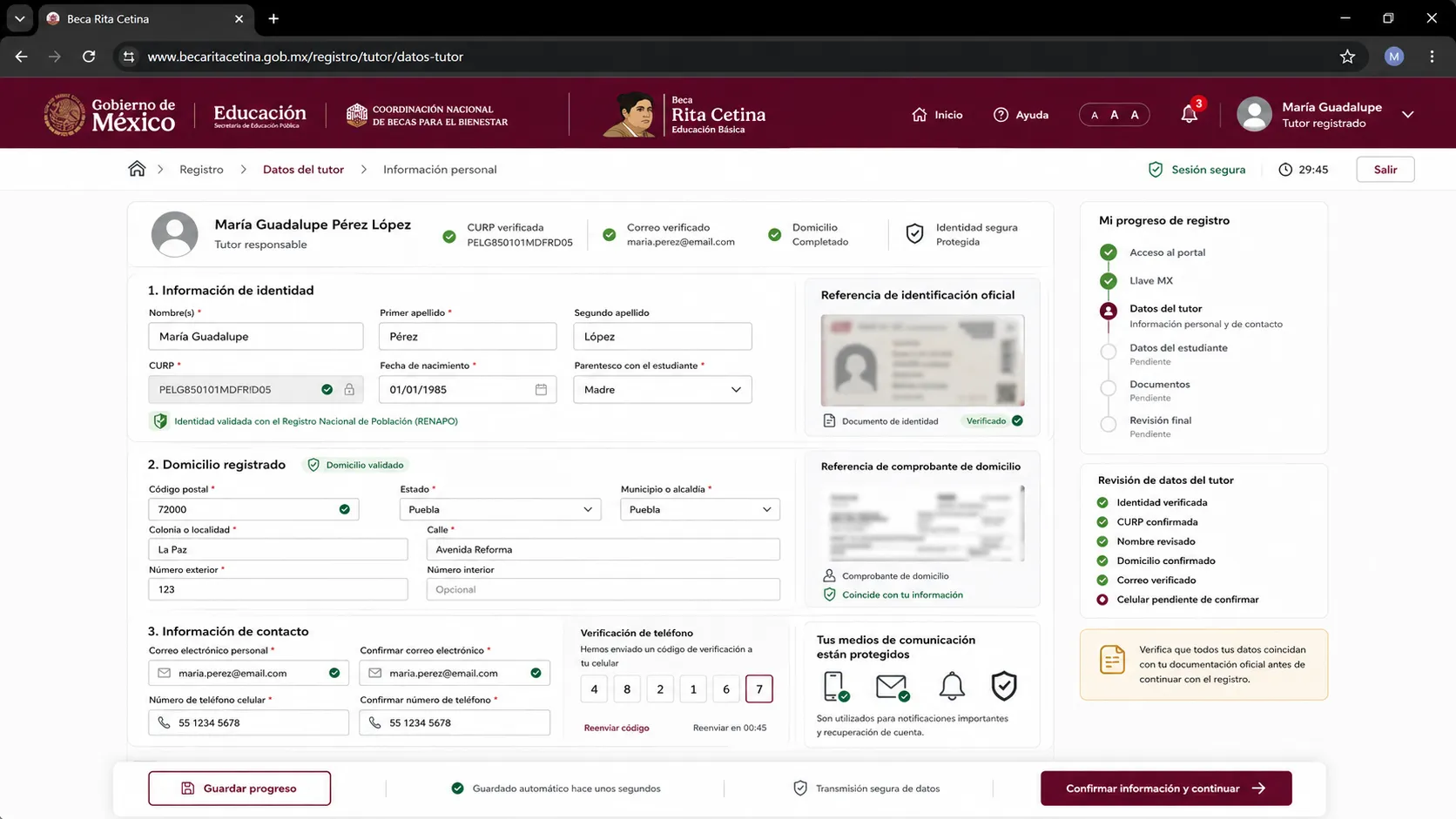This screenshot has width=1456, height=819.
Task: Open the Municipio o alcaldía dropdown
Action: point(700,509)
